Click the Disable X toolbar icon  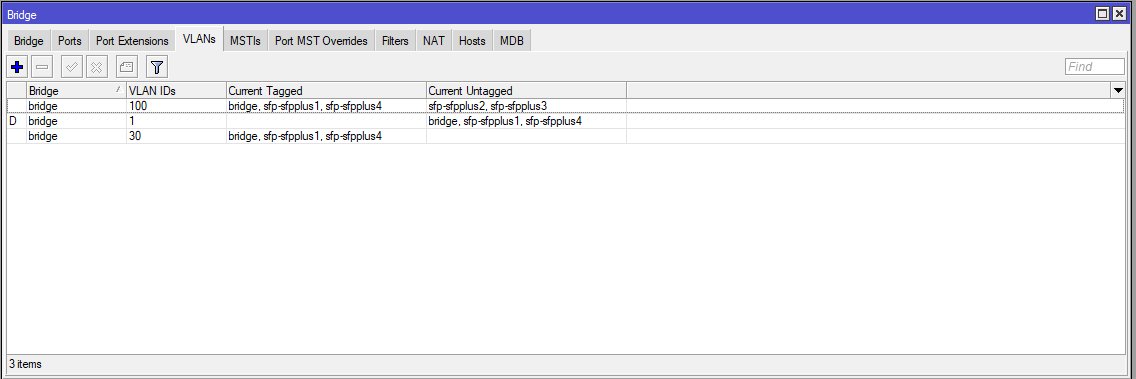coord(96,67)
